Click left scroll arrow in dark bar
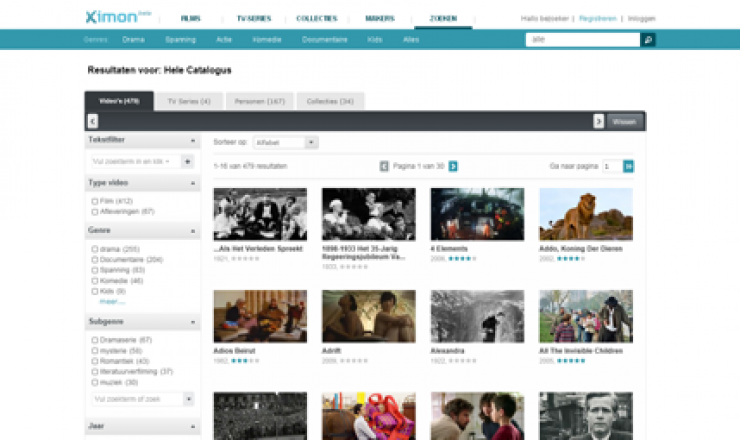 pyautogui.click(x=93, y=121)
